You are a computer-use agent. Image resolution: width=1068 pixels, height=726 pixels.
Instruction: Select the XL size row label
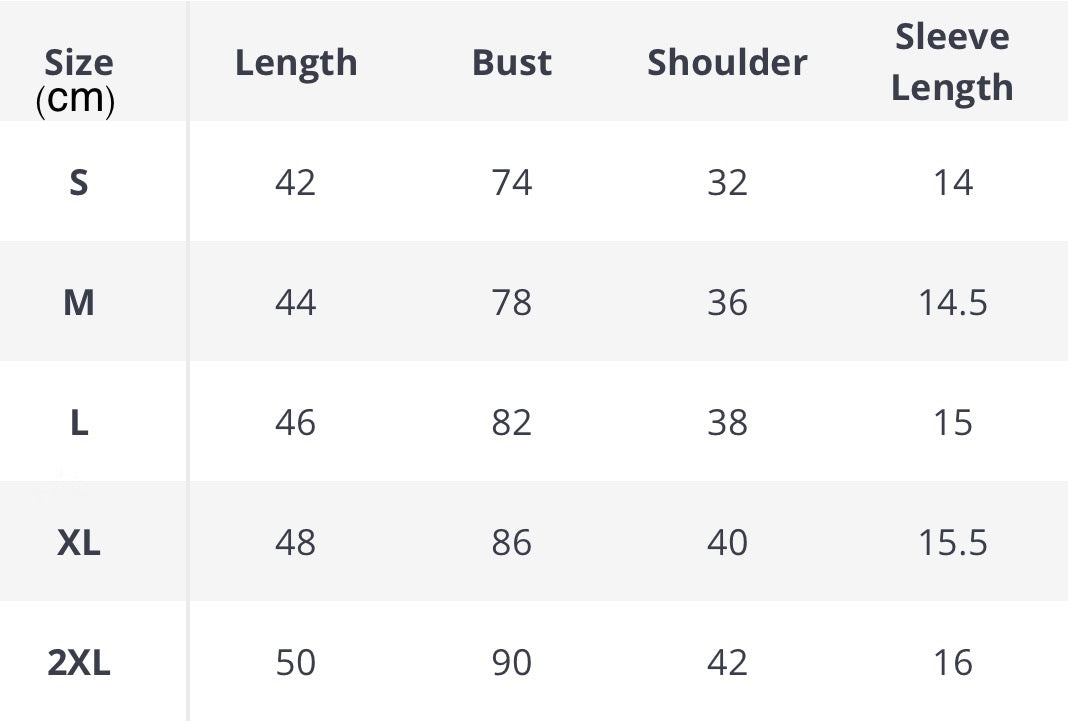click(x=79, y=543)
